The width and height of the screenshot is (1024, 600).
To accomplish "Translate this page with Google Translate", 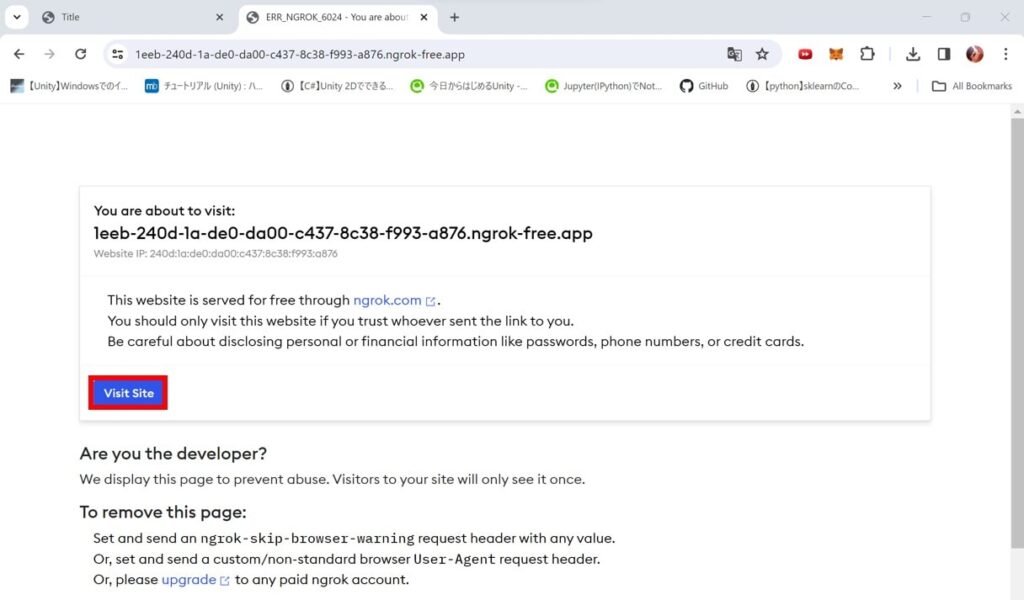I will (x=735, y=54).
